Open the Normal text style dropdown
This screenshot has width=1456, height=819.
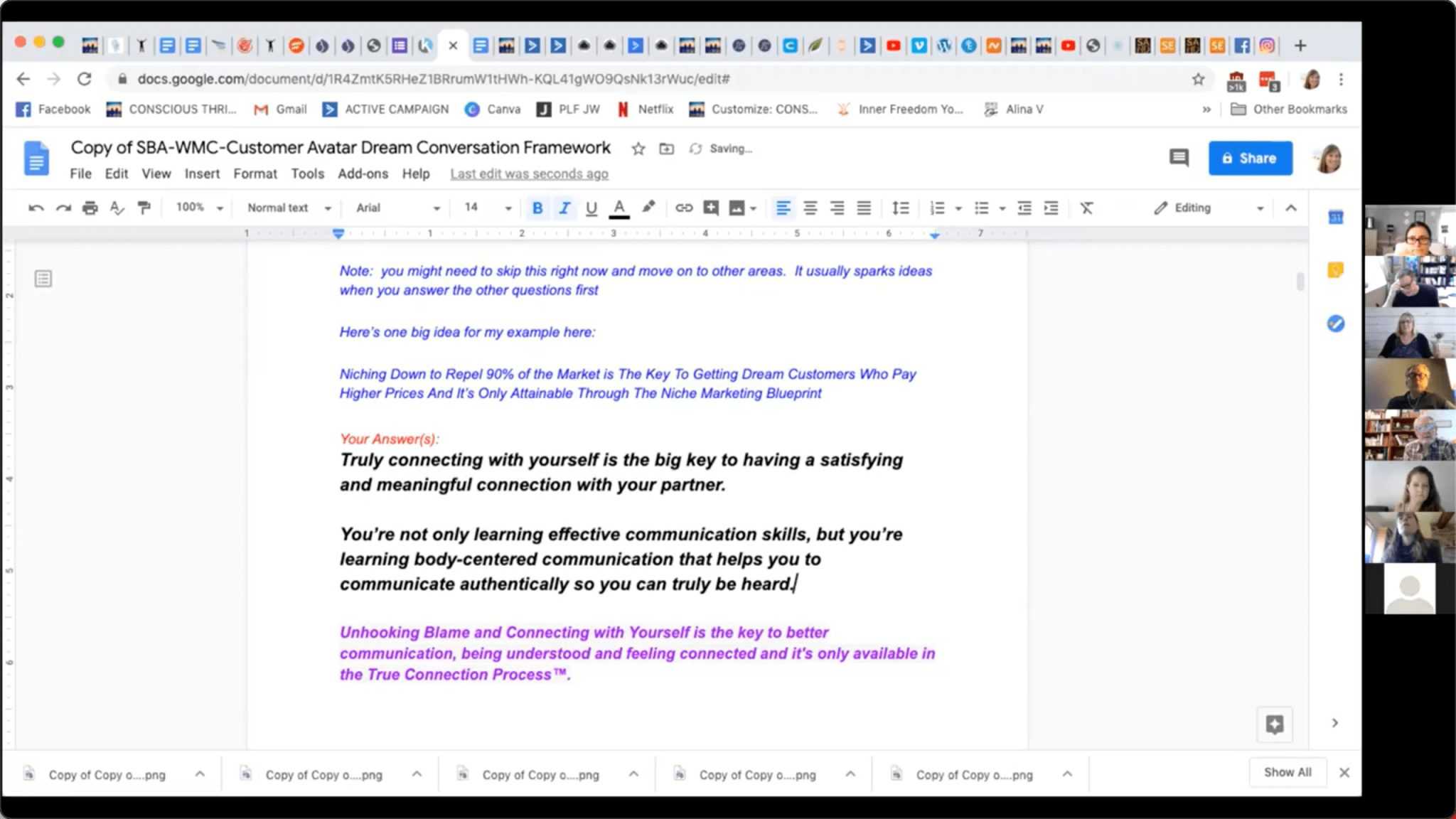click(x=289, y=208)
